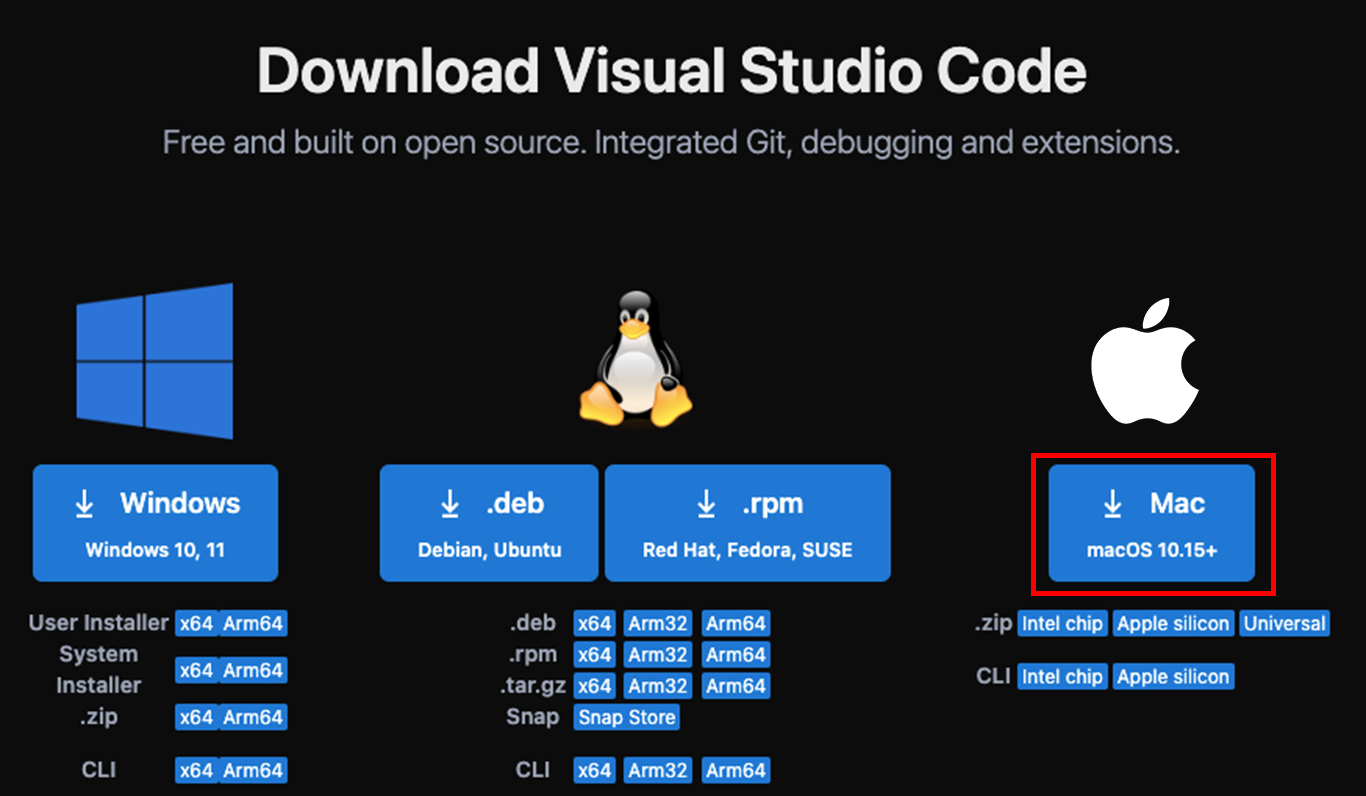Get Linux .tar.gz Arm64 archive

tap(736, 686)
